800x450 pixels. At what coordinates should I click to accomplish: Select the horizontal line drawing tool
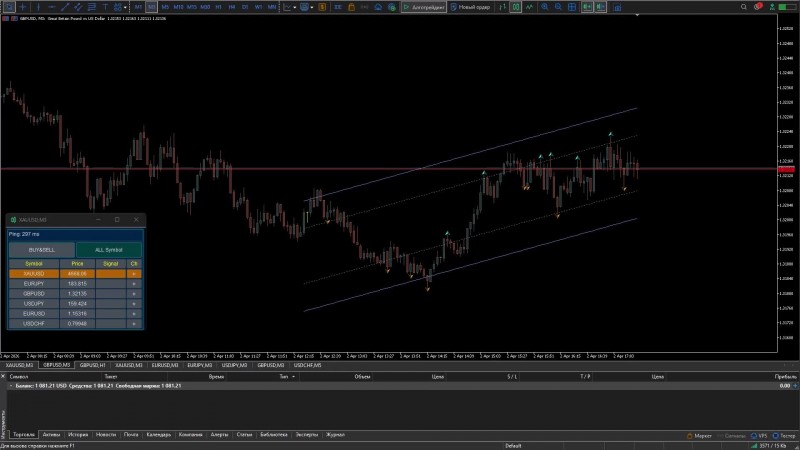(x=52, y=7)
